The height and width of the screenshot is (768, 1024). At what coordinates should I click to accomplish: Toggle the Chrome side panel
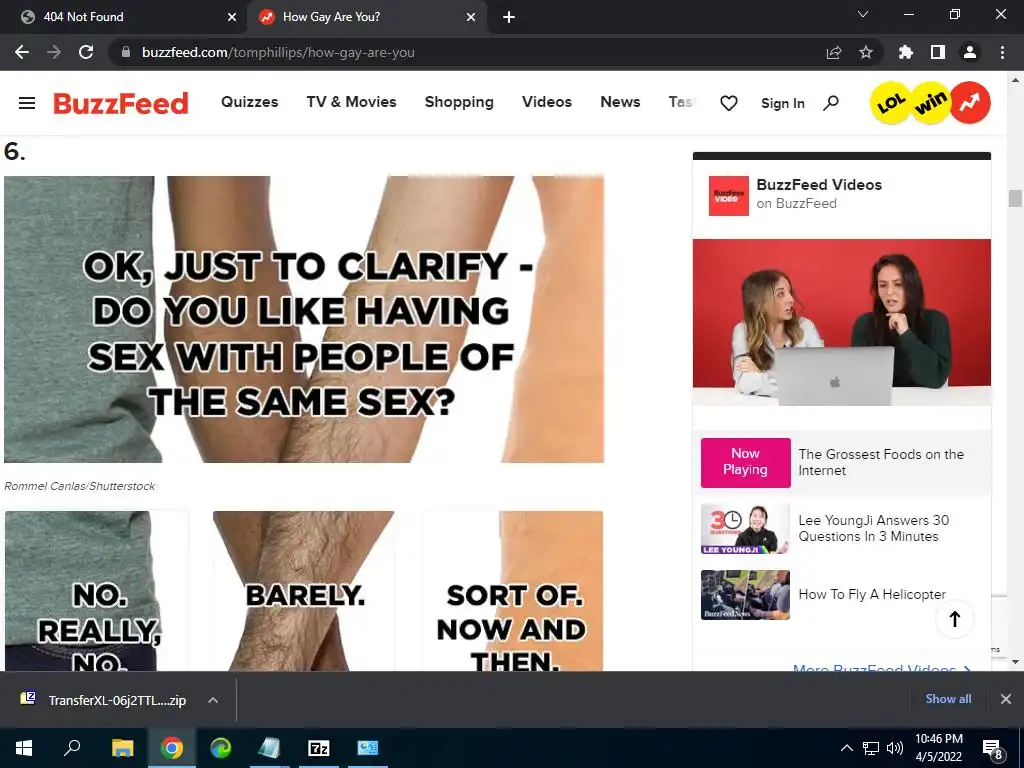click(x=938, y=52)
